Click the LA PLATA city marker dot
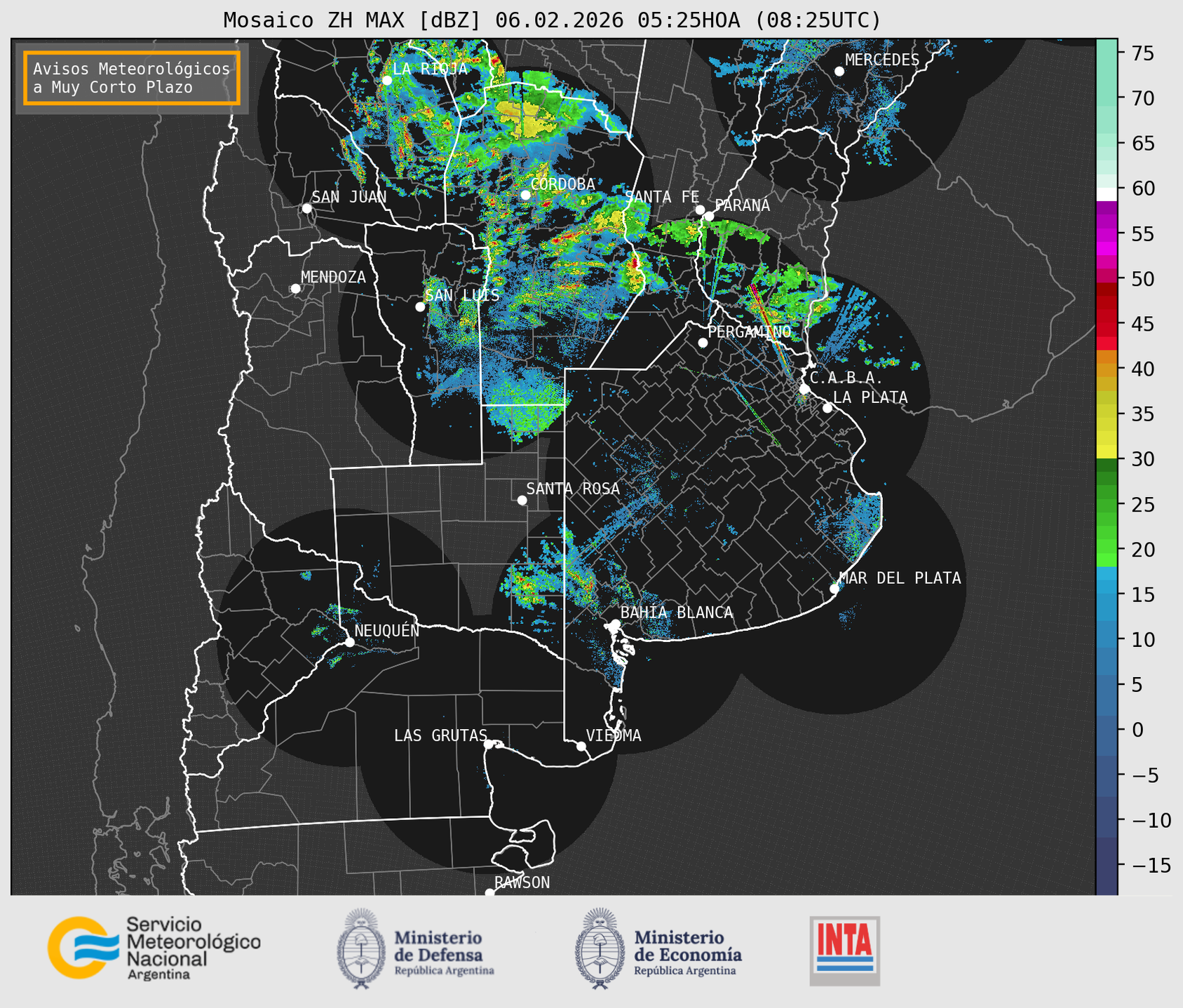The width and height of the screenshot is (1183, 1008). 827,408
